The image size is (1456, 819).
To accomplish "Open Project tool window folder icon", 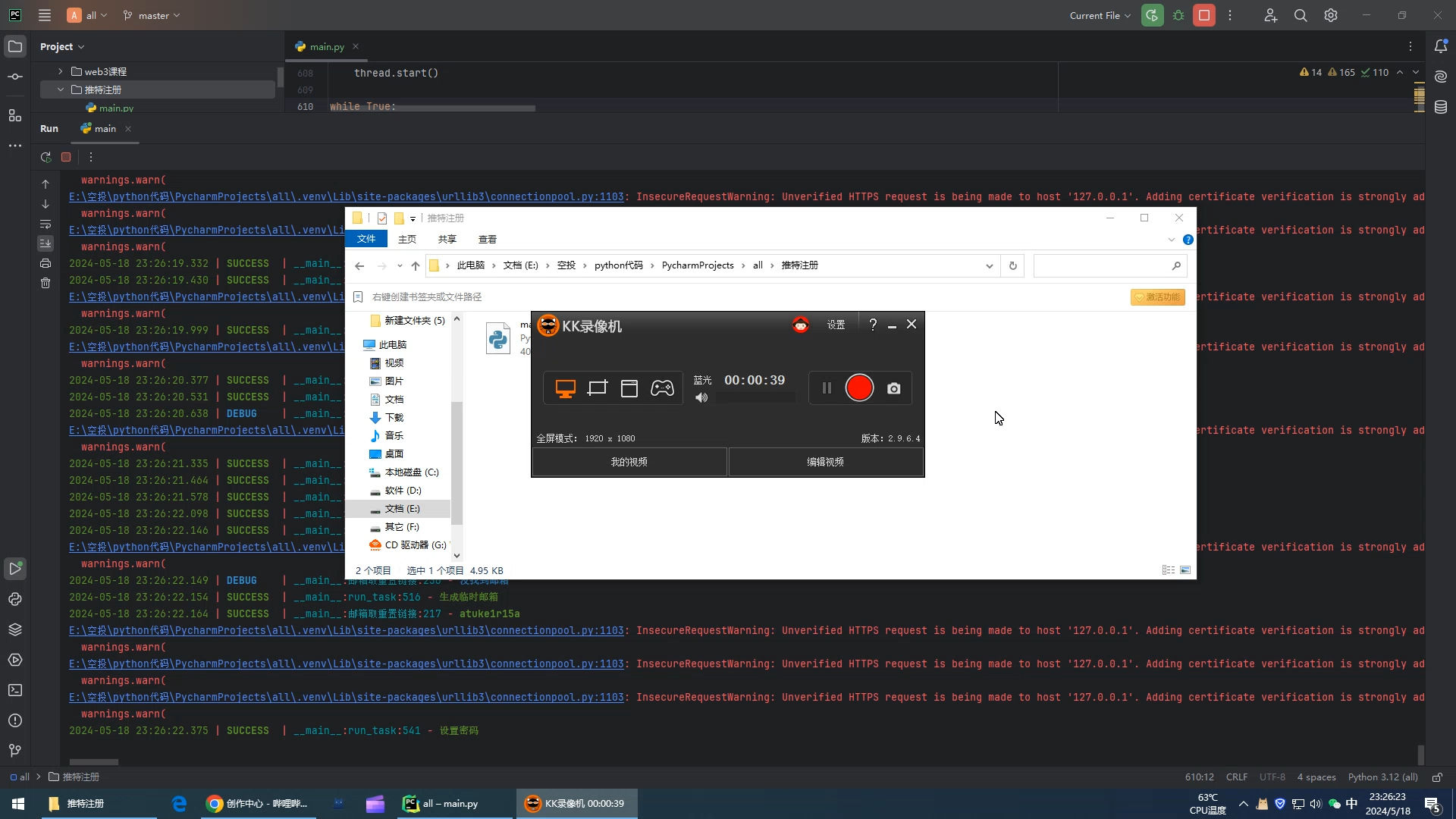I will pyautogui.click(x=15, y=46).
